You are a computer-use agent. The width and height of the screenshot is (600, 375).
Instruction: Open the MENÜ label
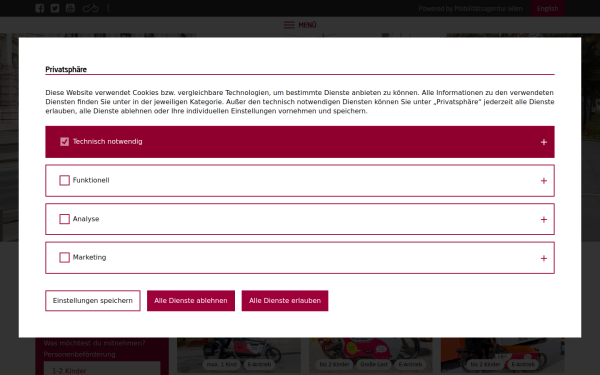(x=307, y=25)
